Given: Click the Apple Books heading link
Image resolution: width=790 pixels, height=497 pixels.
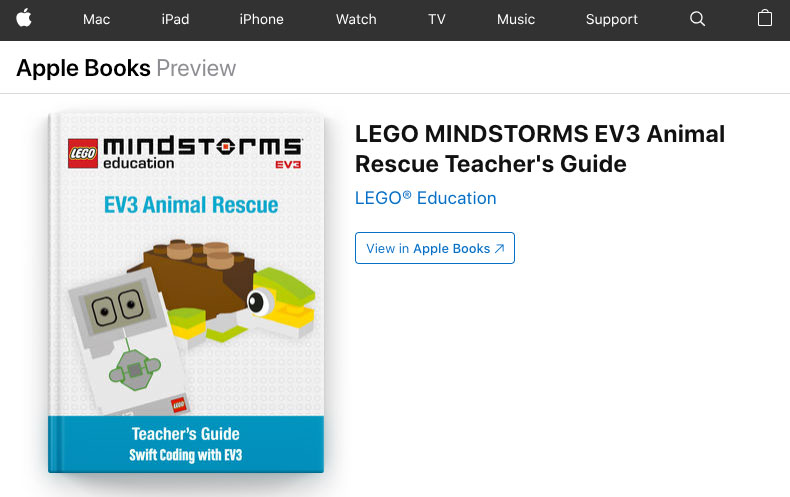Looking at the screenshot, I should point(83,68).
